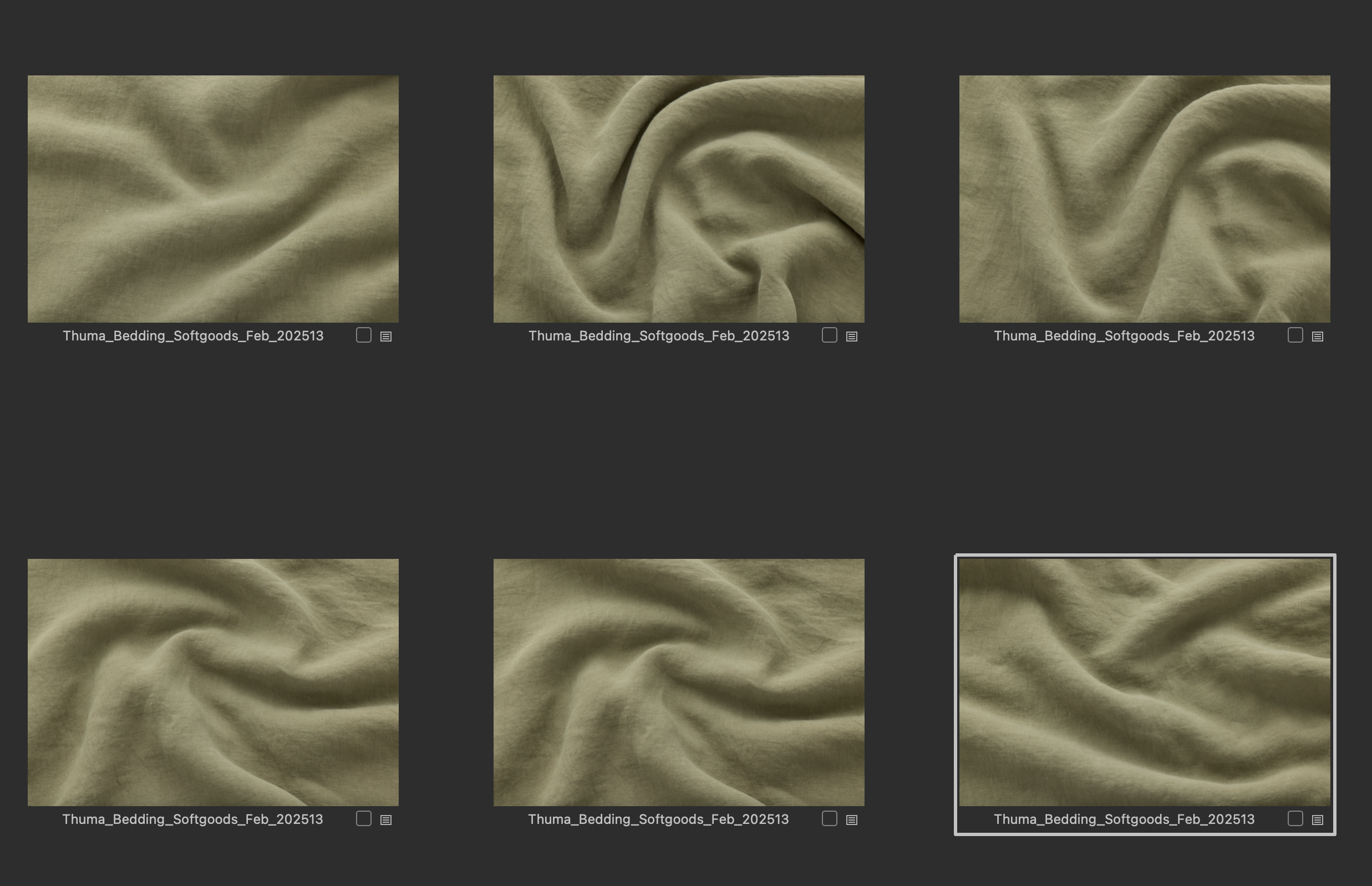The height and width of the screenshot is (886, 1372).
Task: Click the metadata icon under the top-right thumbnail
Action: [1317, 337]
